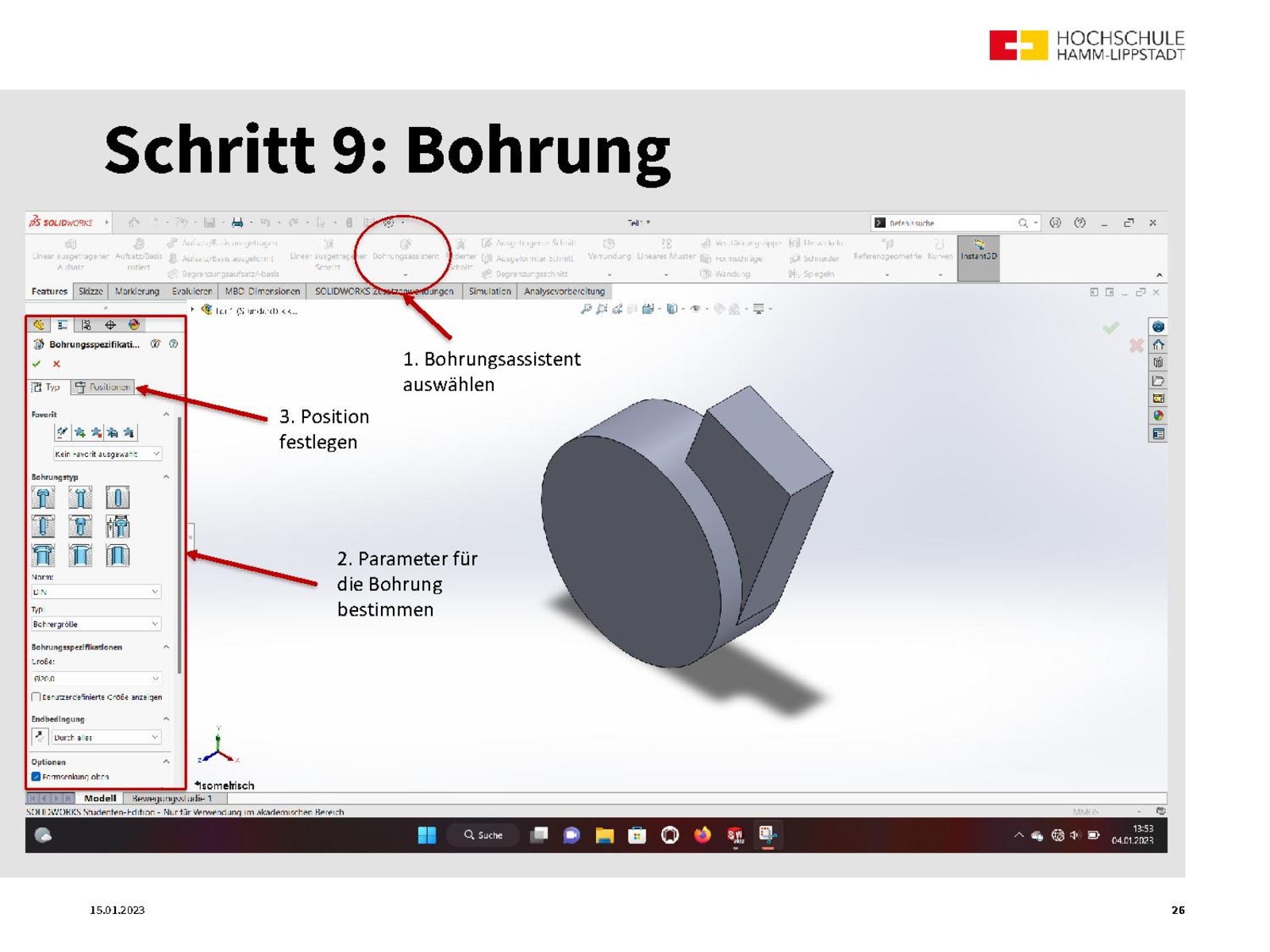The width and height of the screenshot is (1270, 952).
Task: Switch to the Positionen tab
Action: [x=102, y=387]
